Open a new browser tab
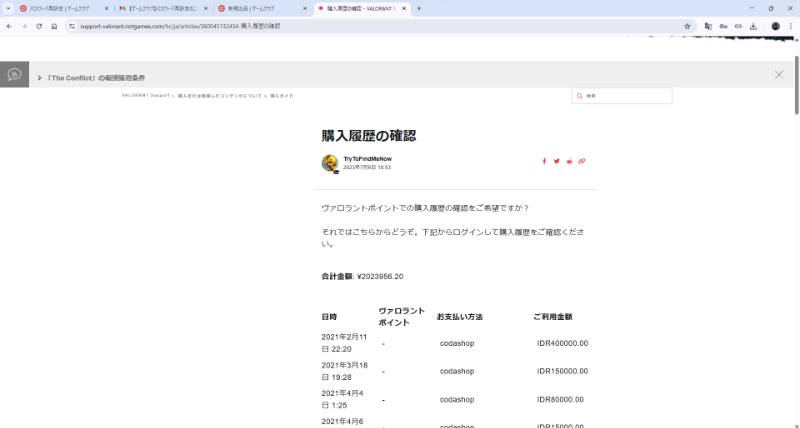800x428 pixels. [419, 9]
